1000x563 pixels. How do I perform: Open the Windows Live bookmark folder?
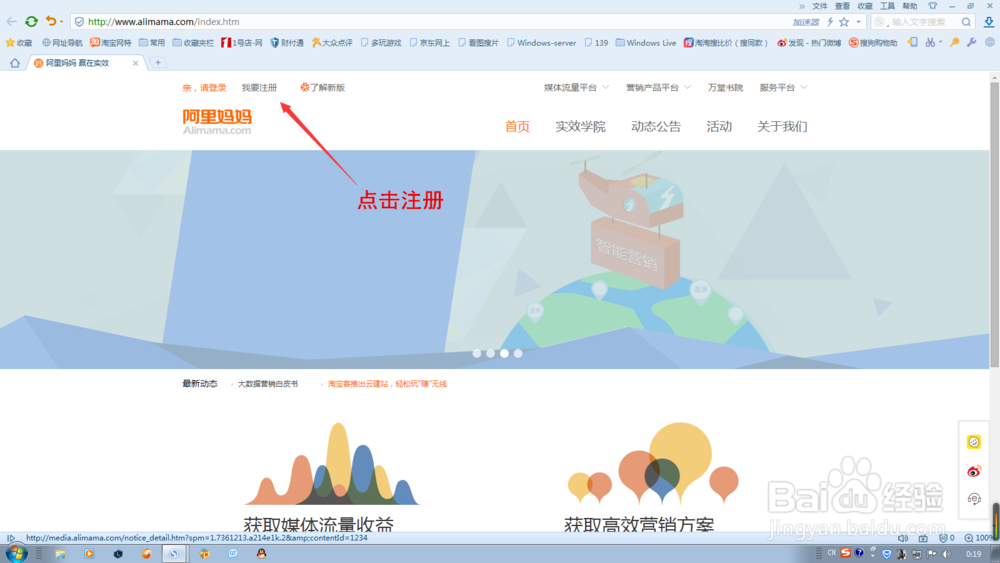tap(645, 43)
